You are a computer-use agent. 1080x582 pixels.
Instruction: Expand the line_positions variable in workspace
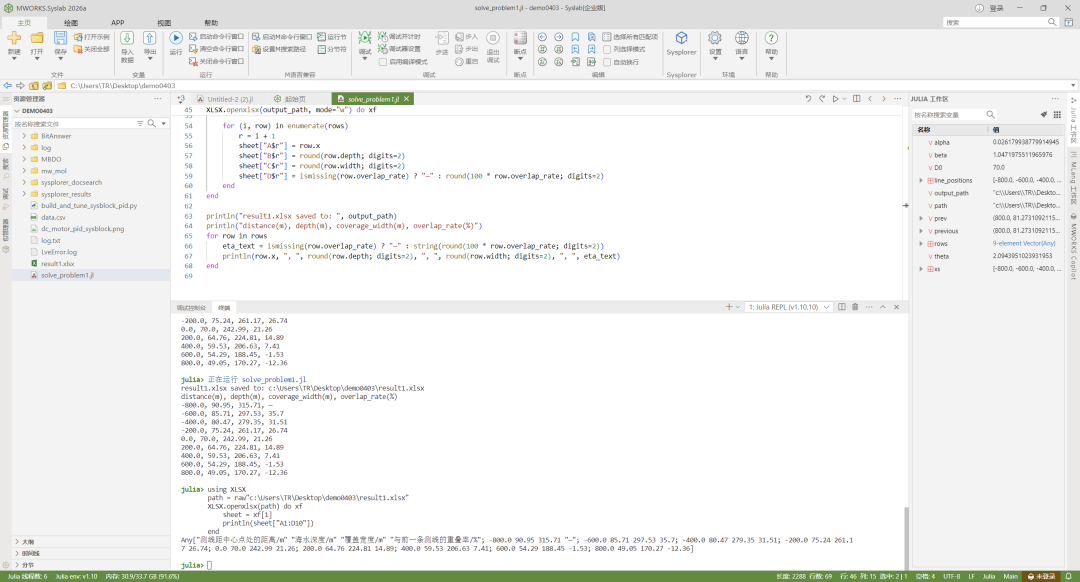tap(921, 180)
